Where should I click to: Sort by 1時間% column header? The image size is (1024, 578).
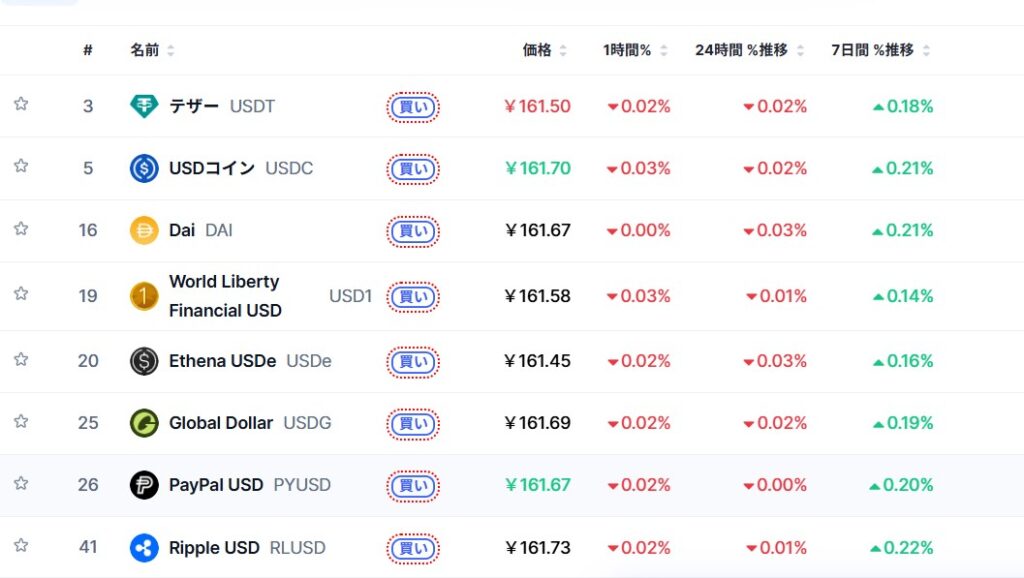635,50
